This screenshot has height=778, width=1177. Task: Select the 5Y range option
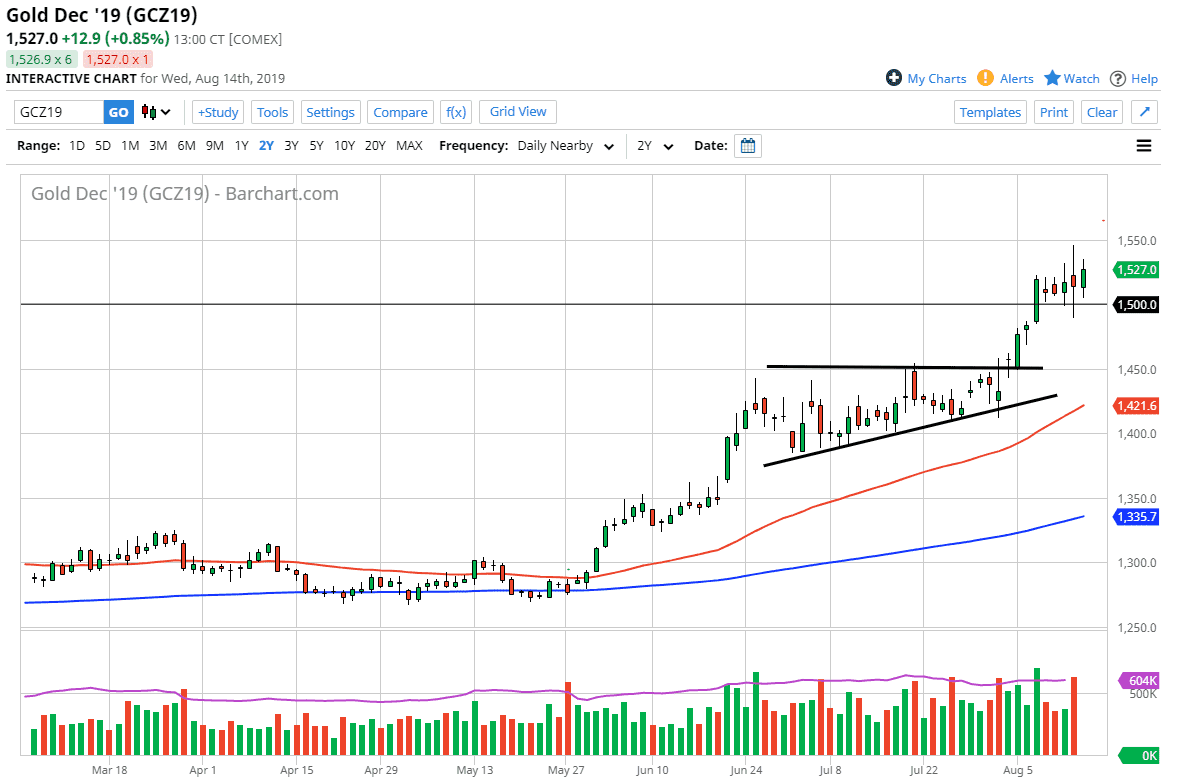[x=316, y=146]
